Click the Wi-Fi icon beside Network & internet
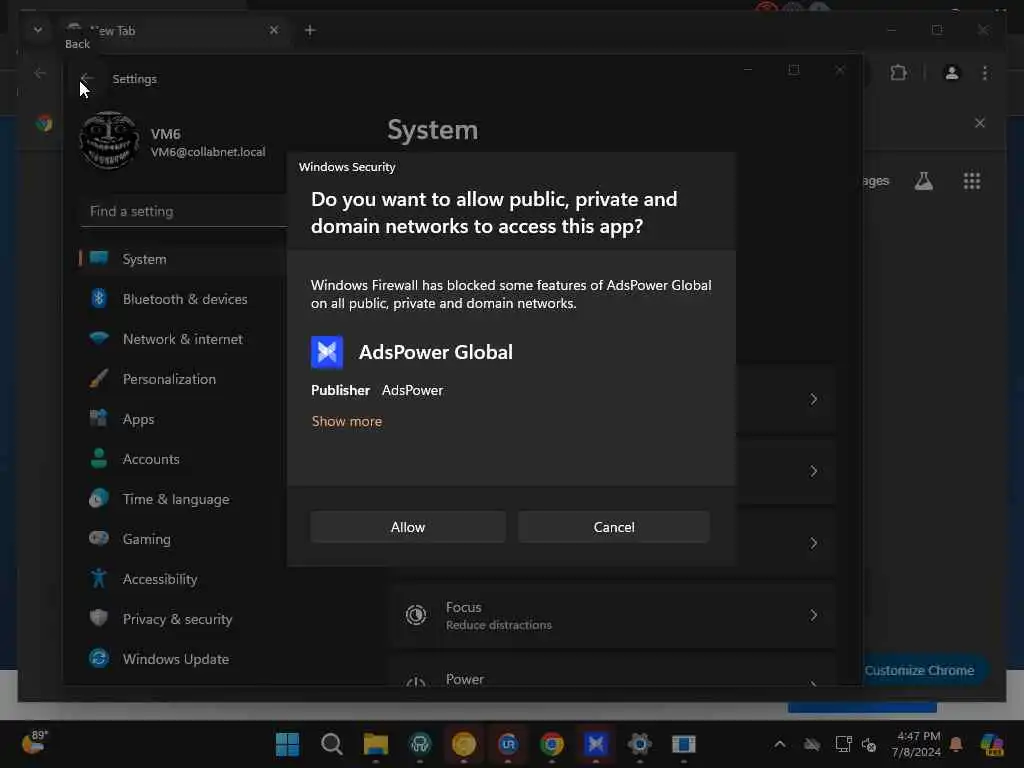The width and height of the screenshot is (1024, 768). pos(99,338)
